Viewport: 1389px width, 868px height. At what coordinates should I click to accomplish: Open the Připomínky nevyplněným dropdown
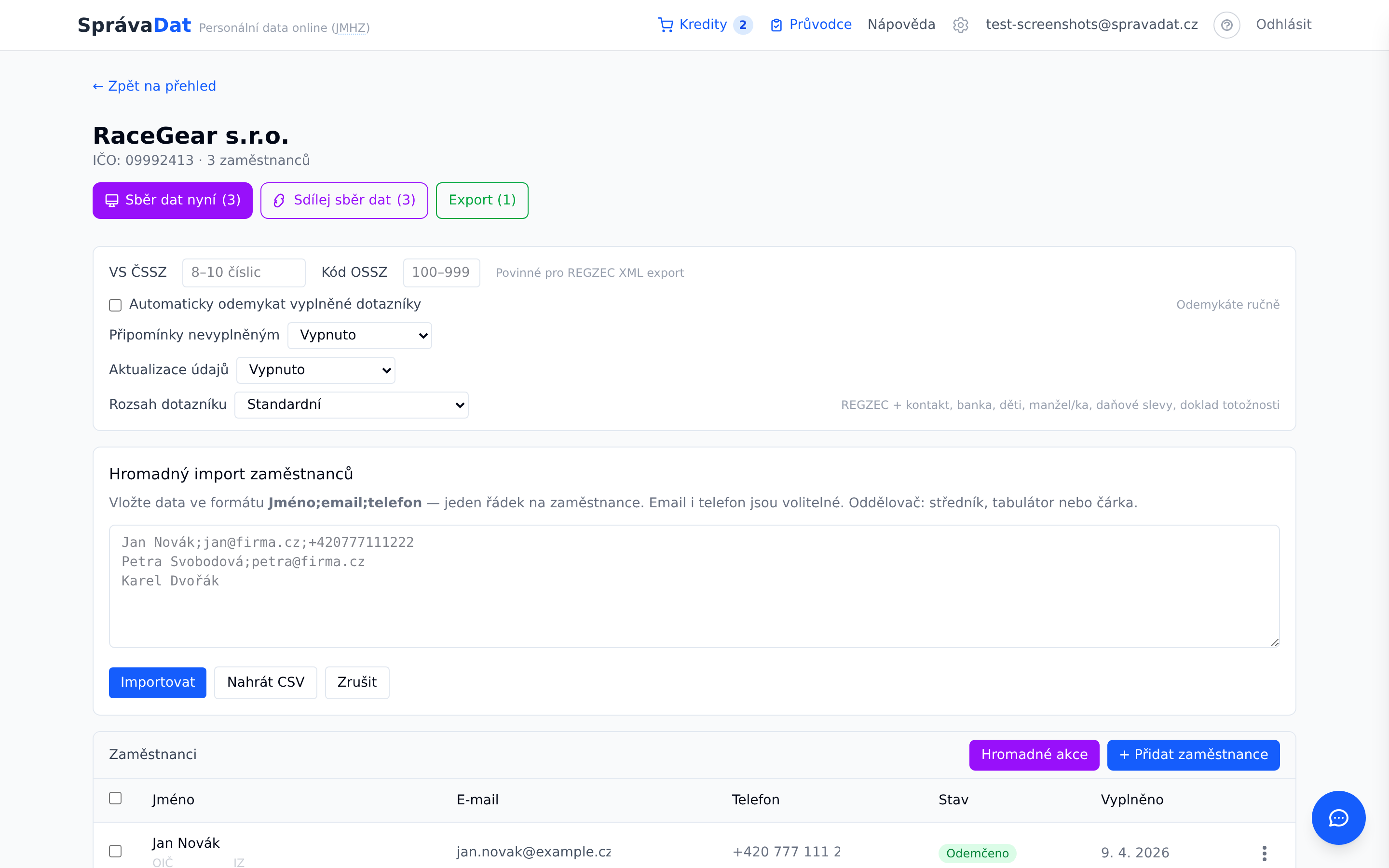tap(359, 335)
